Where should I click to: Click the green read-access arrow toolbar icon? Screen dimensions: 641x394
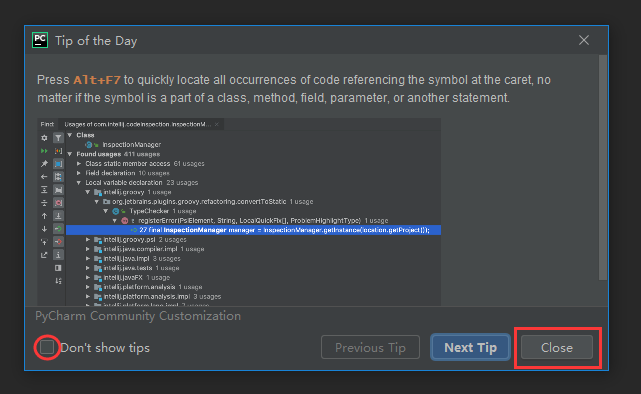coord(58,229)
